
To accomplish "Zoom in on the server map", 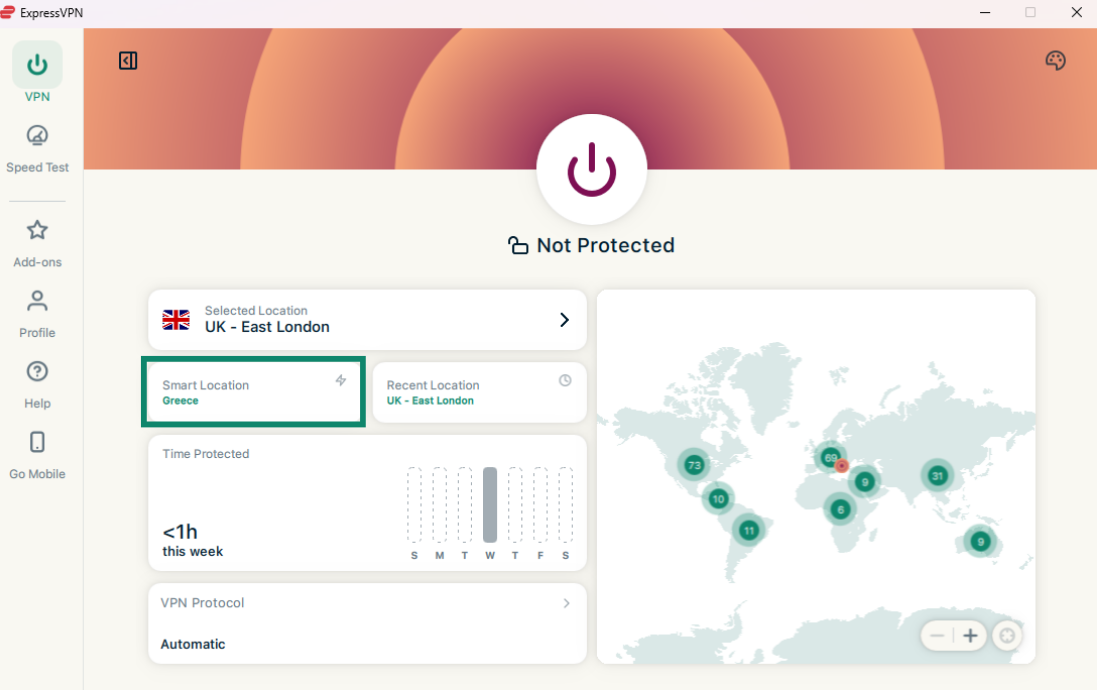I will click(x=970, y=636).
